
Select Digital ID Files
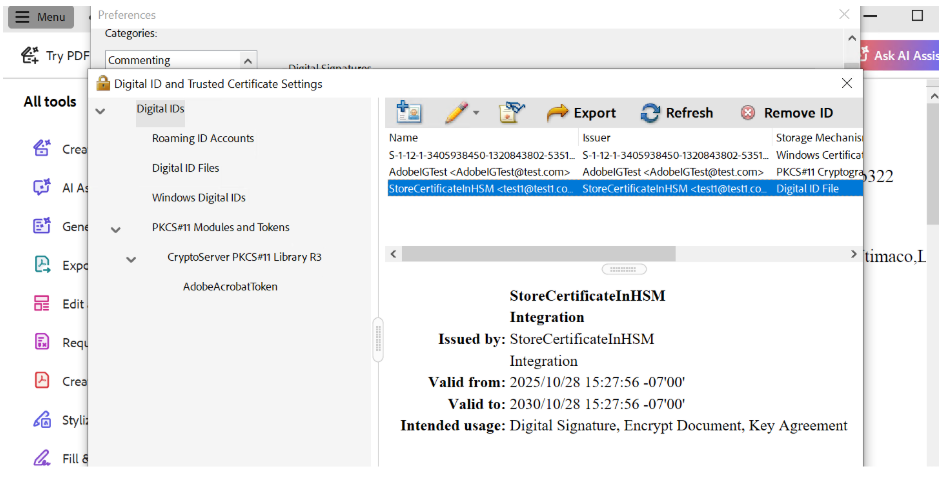click(x=186, y=168)
